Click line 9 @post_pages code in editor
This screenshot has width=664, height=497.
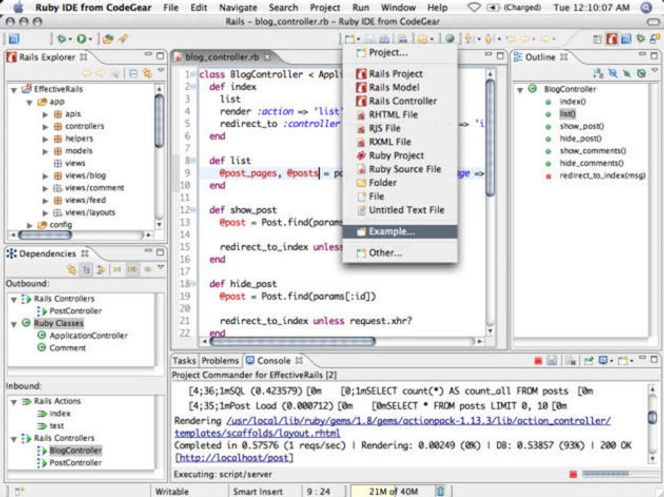click(x=248, y=173)
